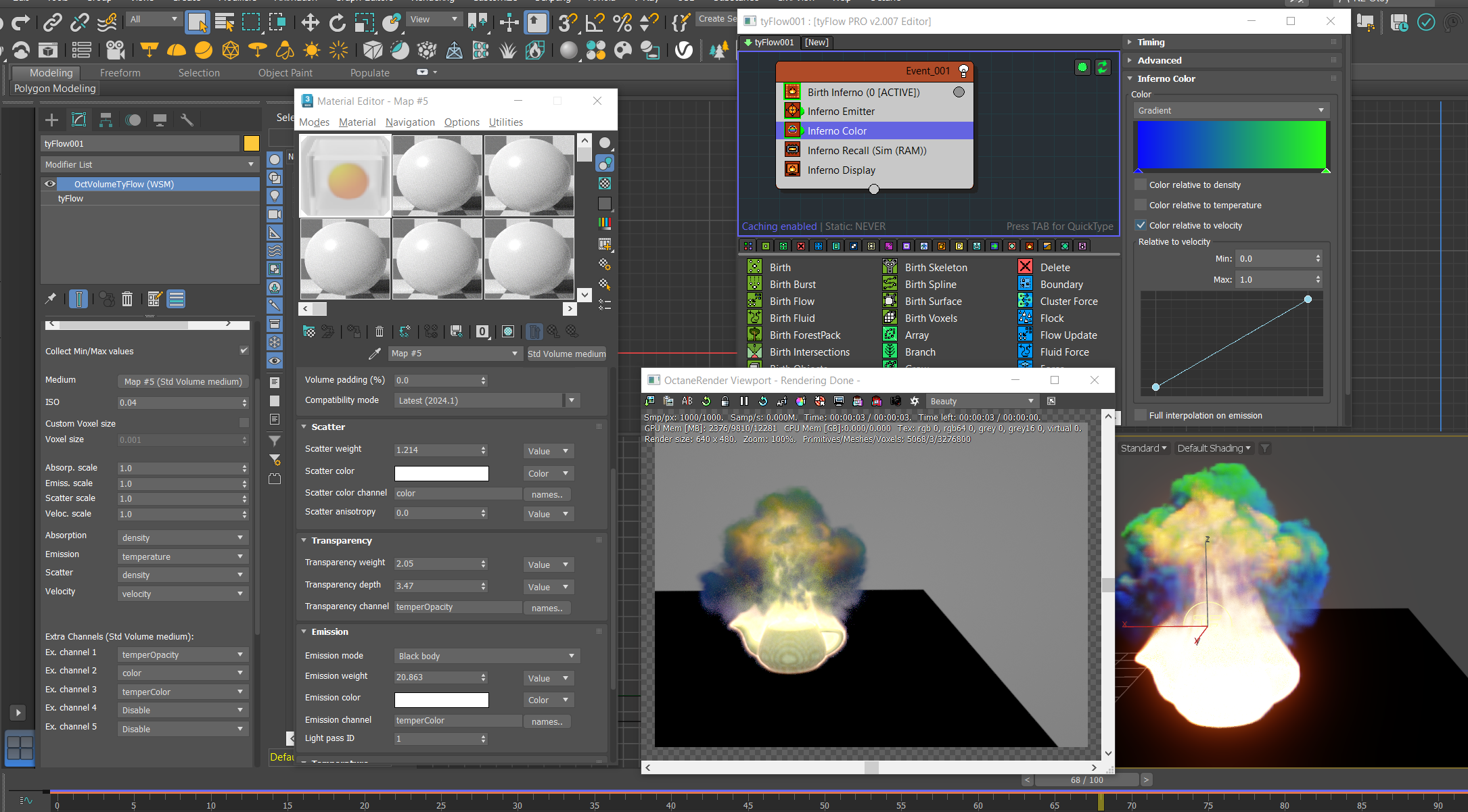Select the first material sample slot
Viewport: 1468px width, 812px height.
point(345,175)
